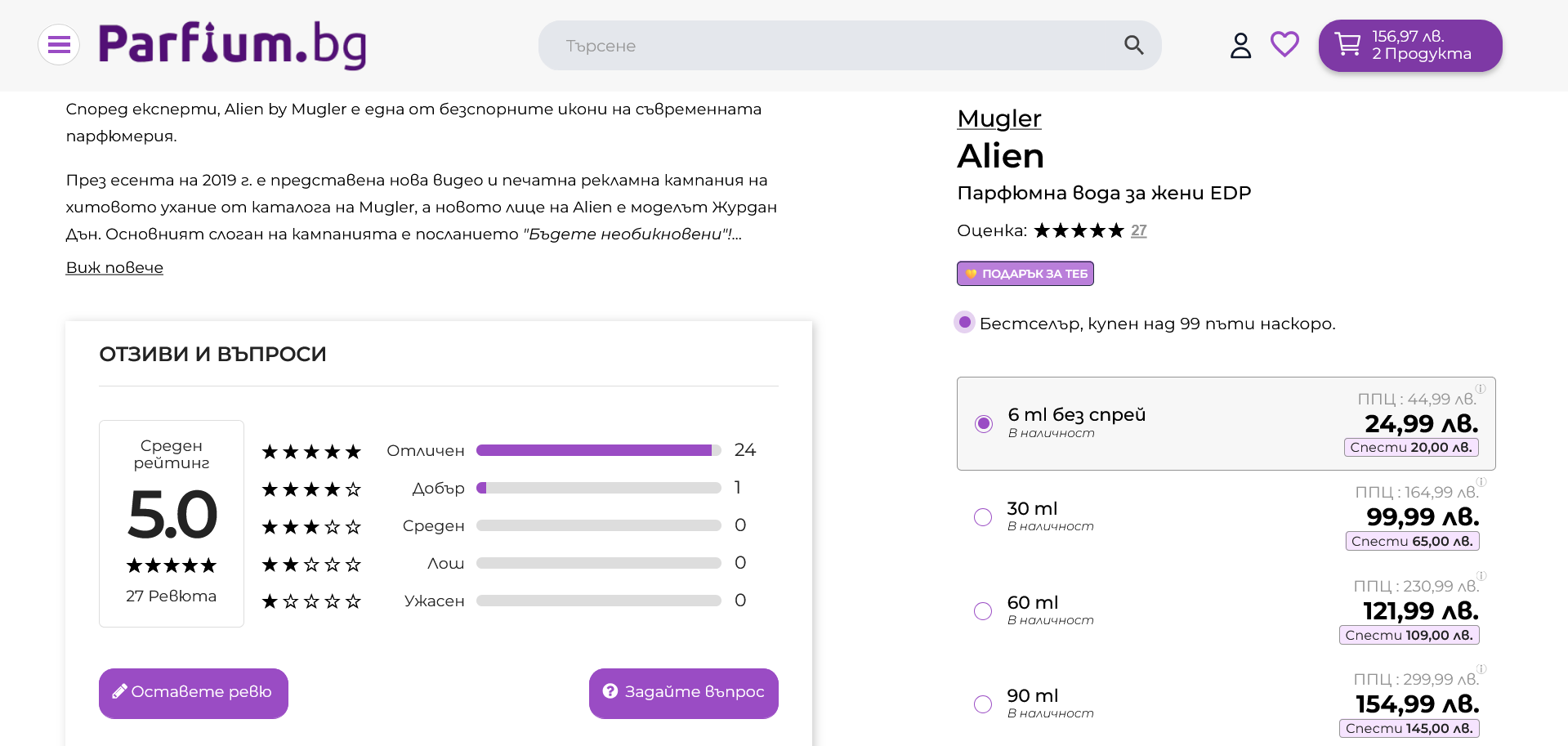Click the search magnifier icon
1568x746 pixels.
(1133, 45)
